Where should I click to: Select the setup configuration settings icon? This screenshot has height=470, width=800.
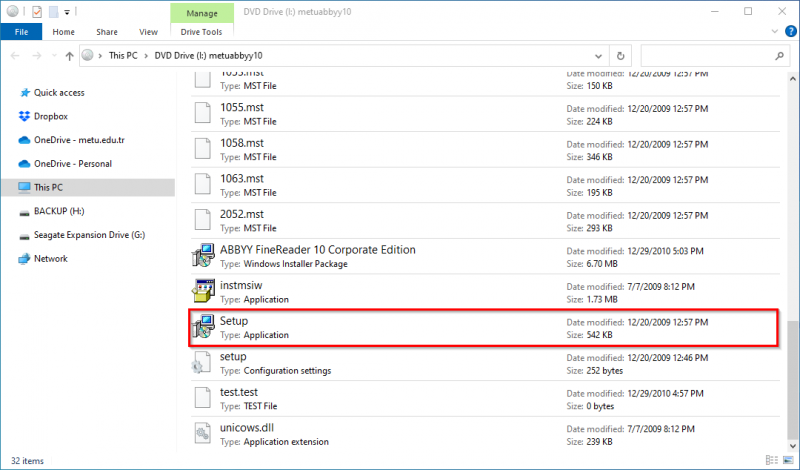tap(202, 362)
